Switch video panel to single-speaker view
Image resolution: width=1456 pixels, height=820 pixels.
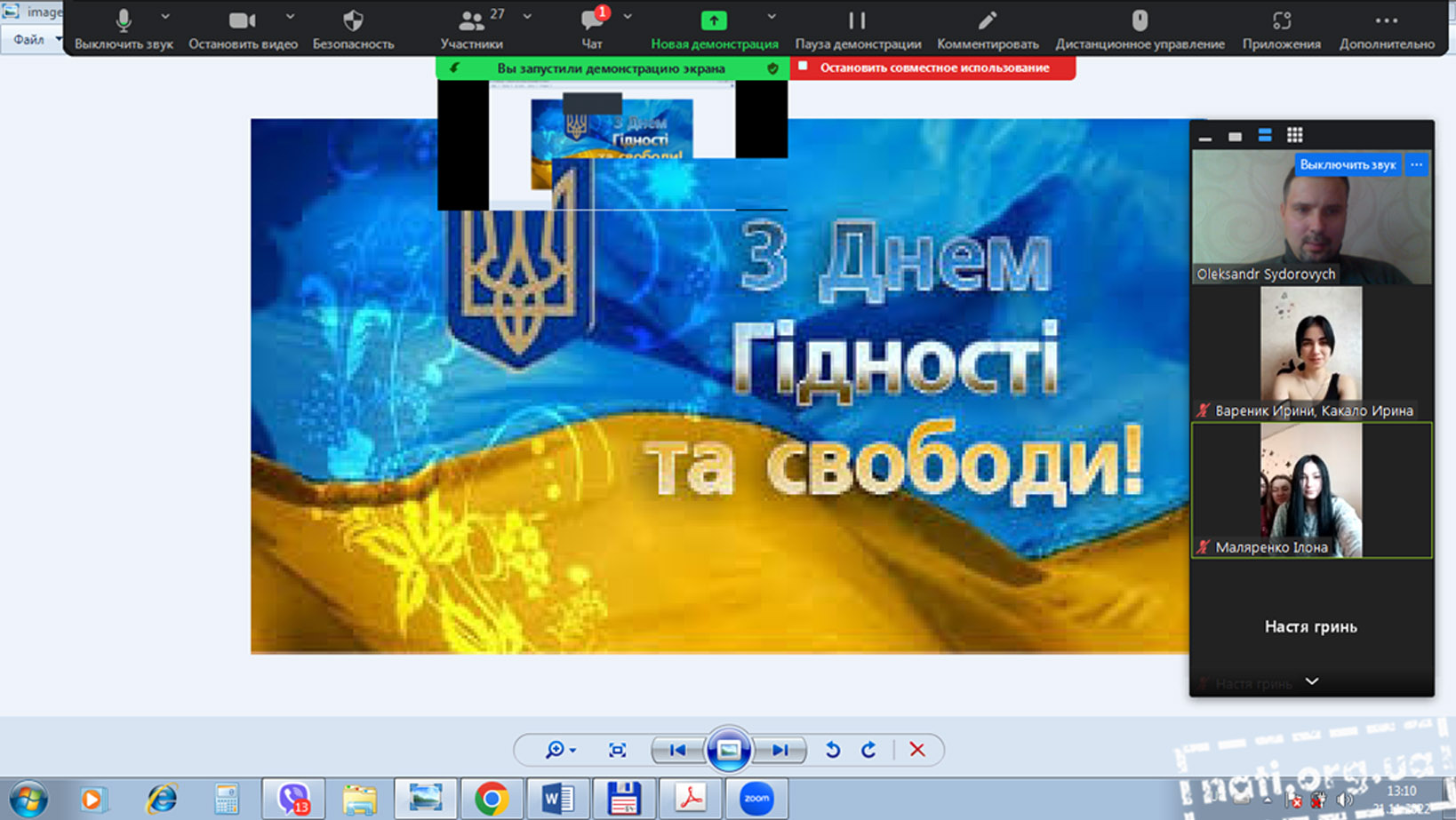point(1235,136)
